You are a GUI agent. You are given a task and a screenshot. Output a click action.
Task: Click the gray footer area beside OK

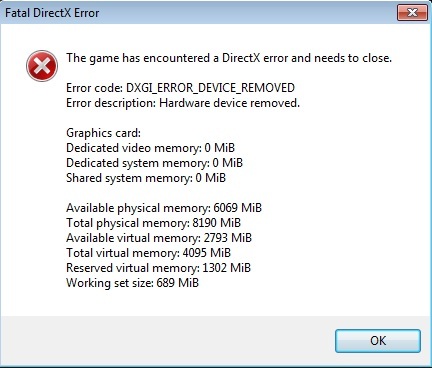coord(167,340)
